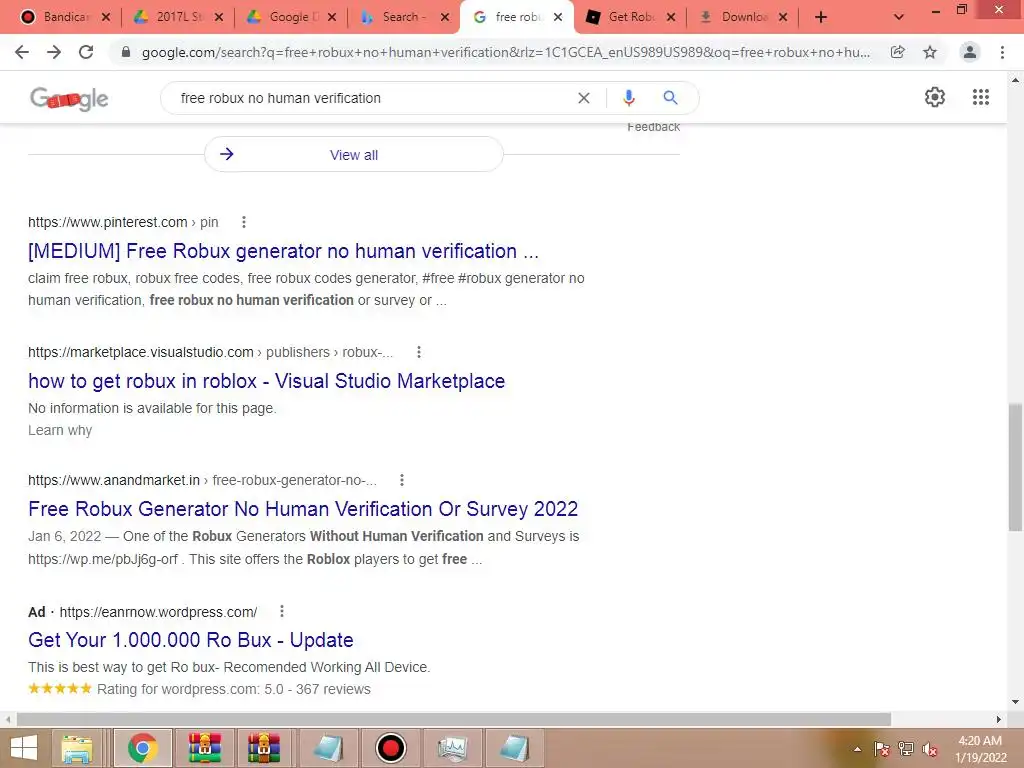The width and height of the screenshot is (1024, 768).
Task: Click the vertical scrollbar thumb
Action: 1016,468
